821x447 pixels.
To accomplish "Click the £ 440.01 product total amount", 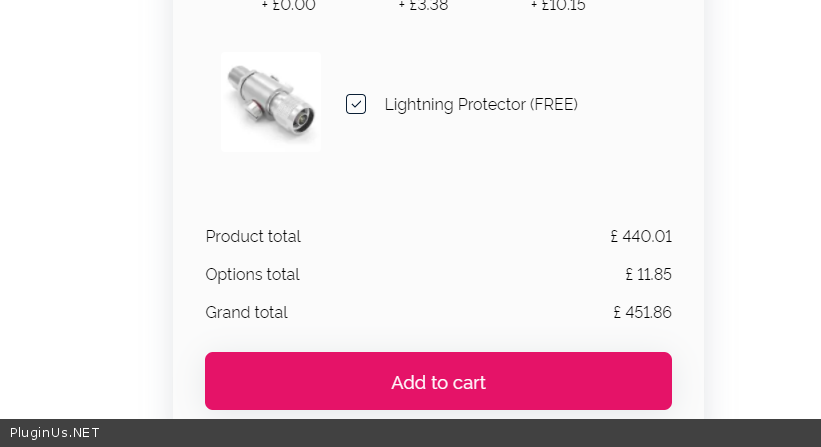I will tap(641, 237).
